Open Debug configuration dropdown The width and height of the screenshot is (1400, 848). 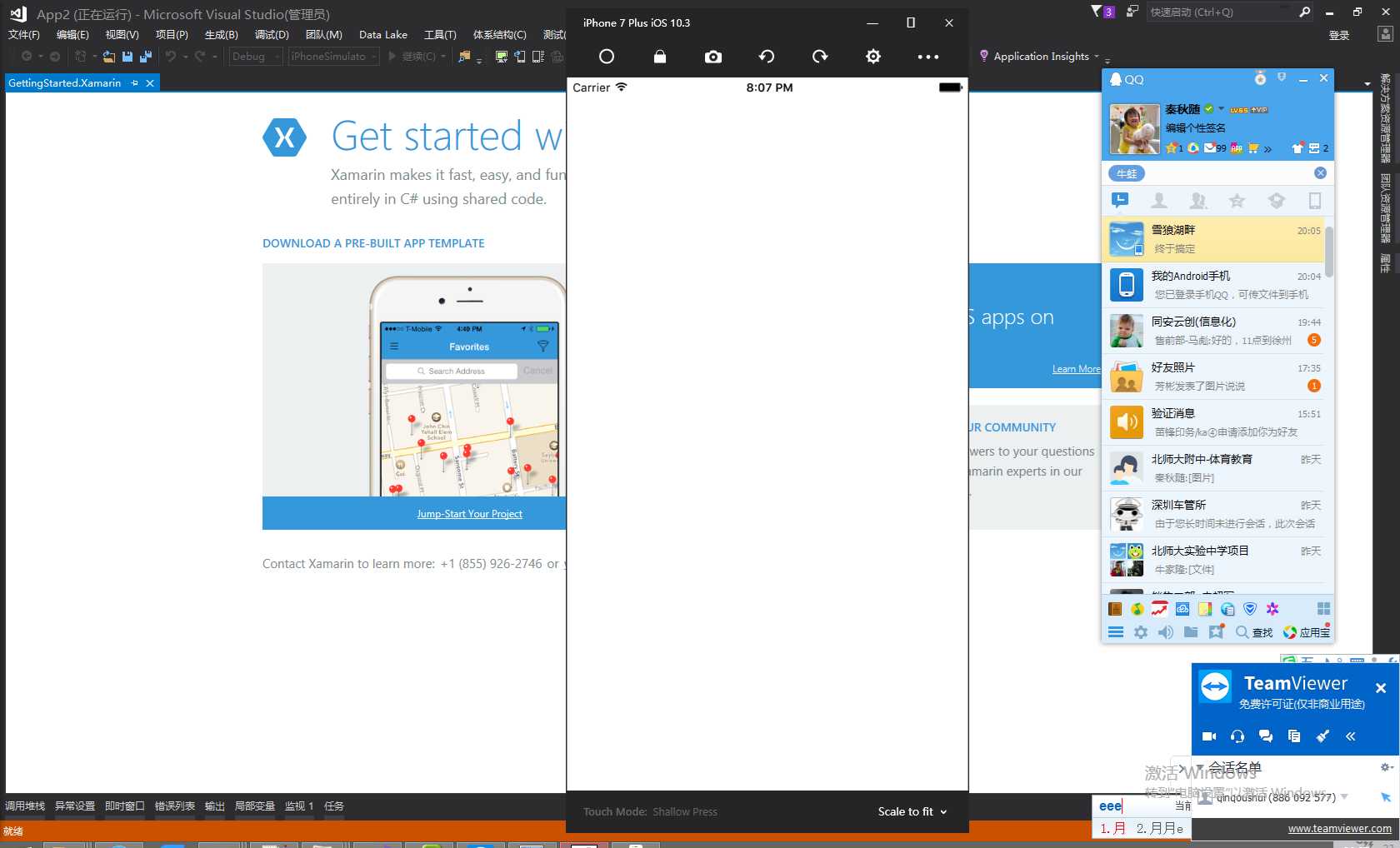click(x=255, y=57)
